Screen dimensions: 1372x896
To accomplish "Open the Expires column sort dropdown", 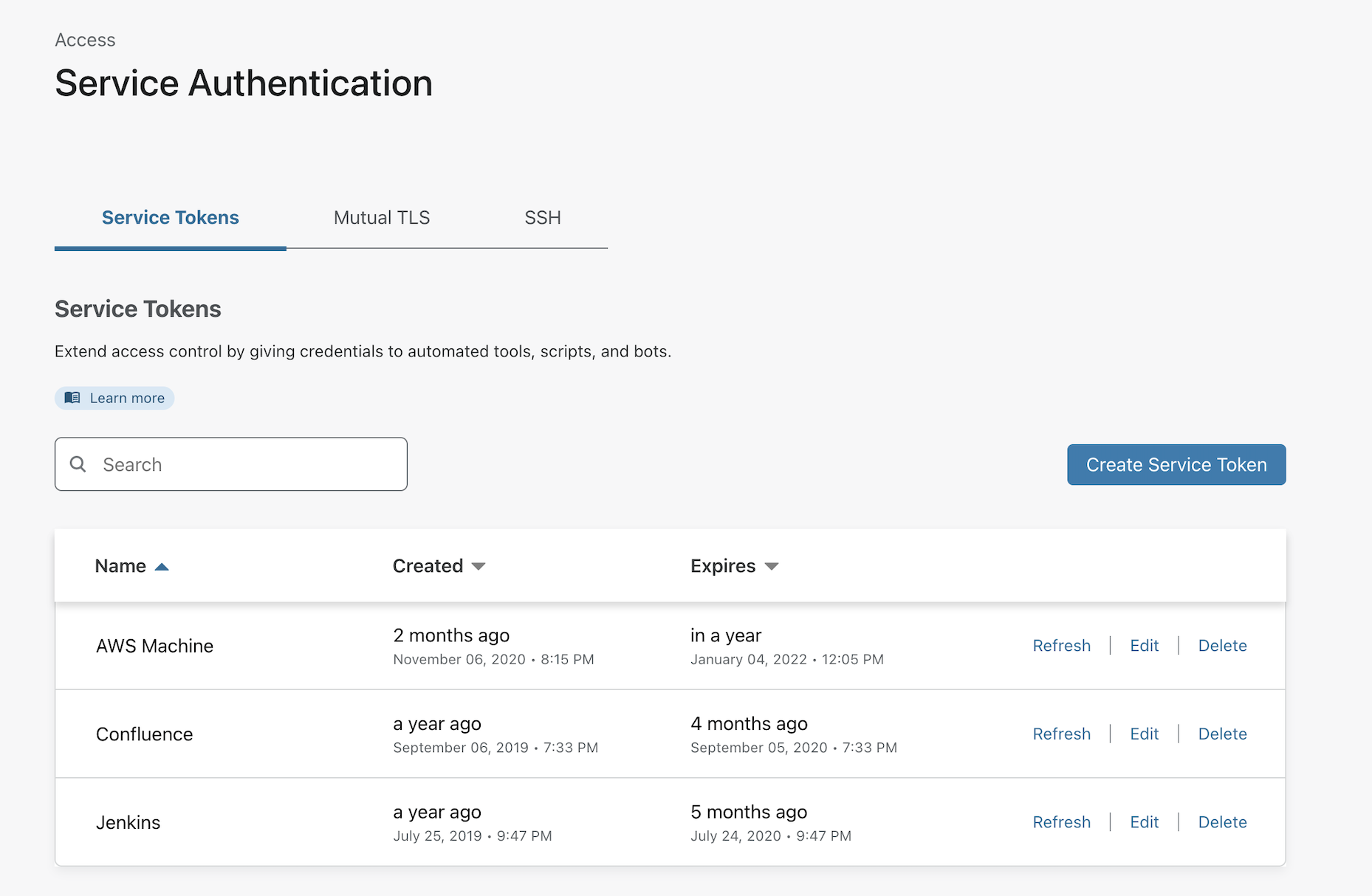I will point(771,566).
